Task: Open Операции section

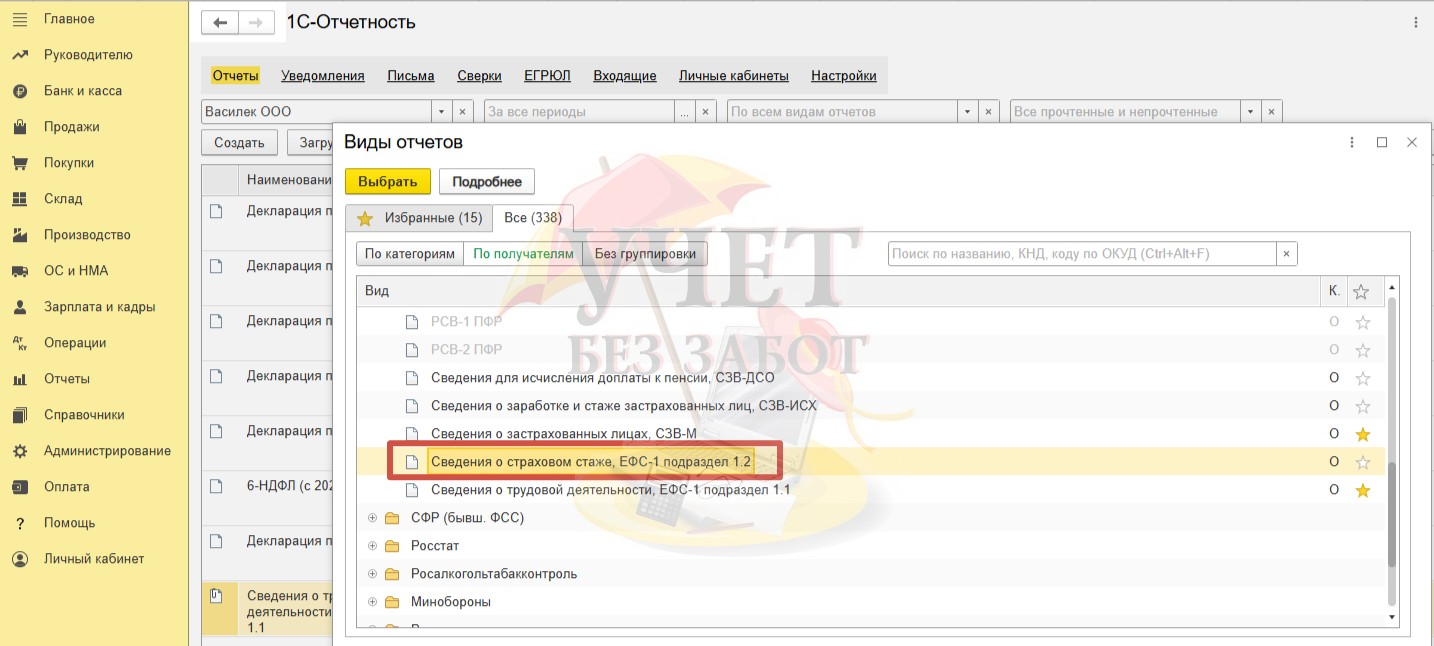Action: coord(75,343)
